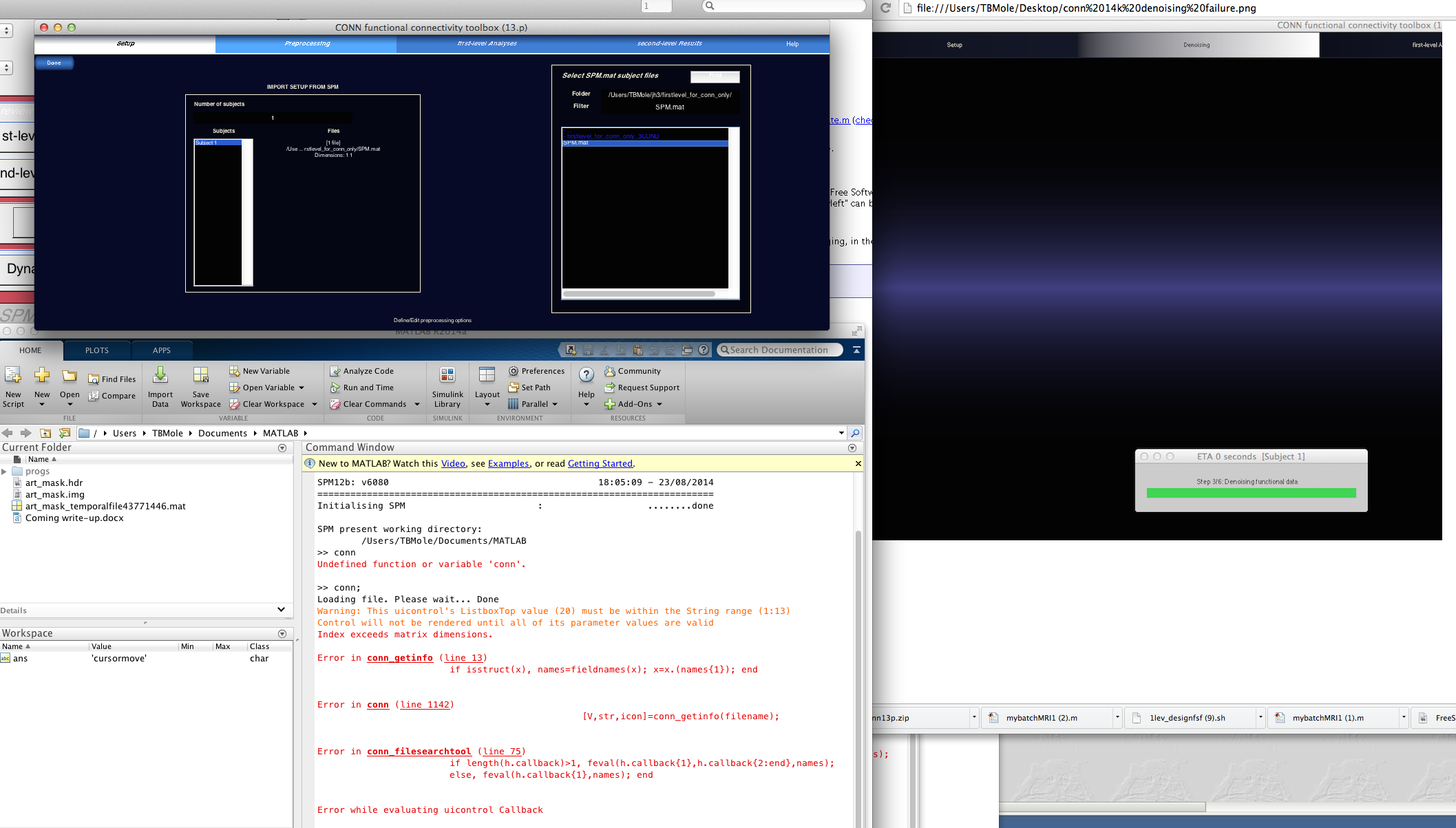Click the horizontal scrollbar under SPM file list
The width and height of the screenshot is (1456, 828).
click(639, 294)
